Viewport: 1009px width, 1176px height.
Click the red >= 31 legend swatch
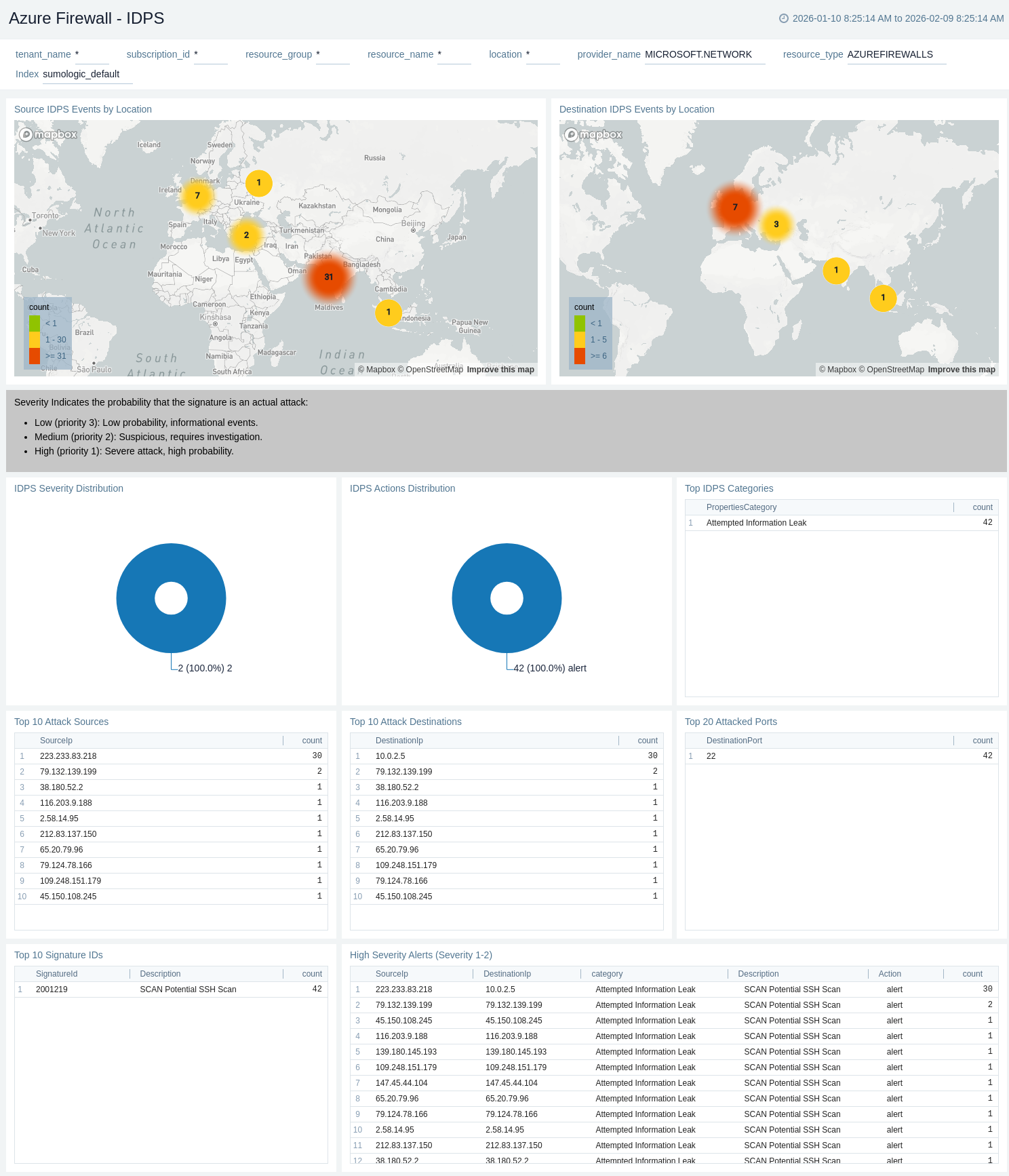coord(35,355)
